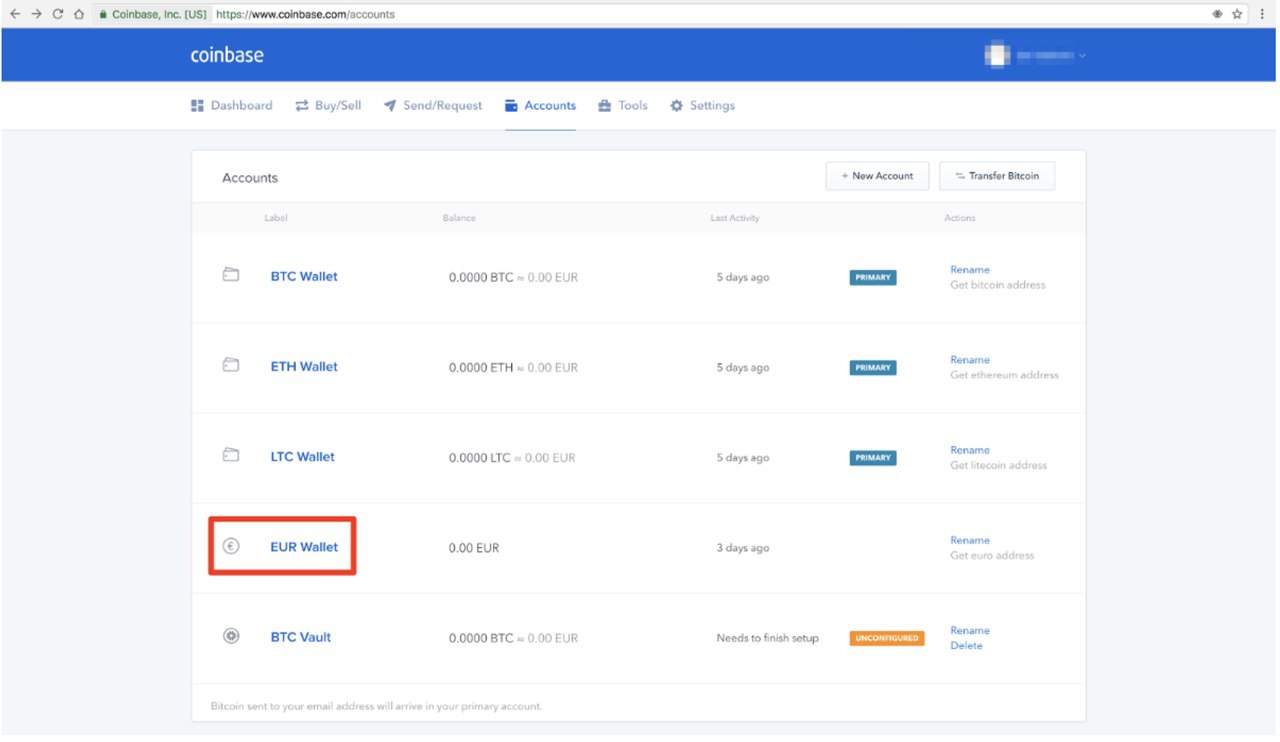Click the ETH Wallet folder icon

coord(231,365)
